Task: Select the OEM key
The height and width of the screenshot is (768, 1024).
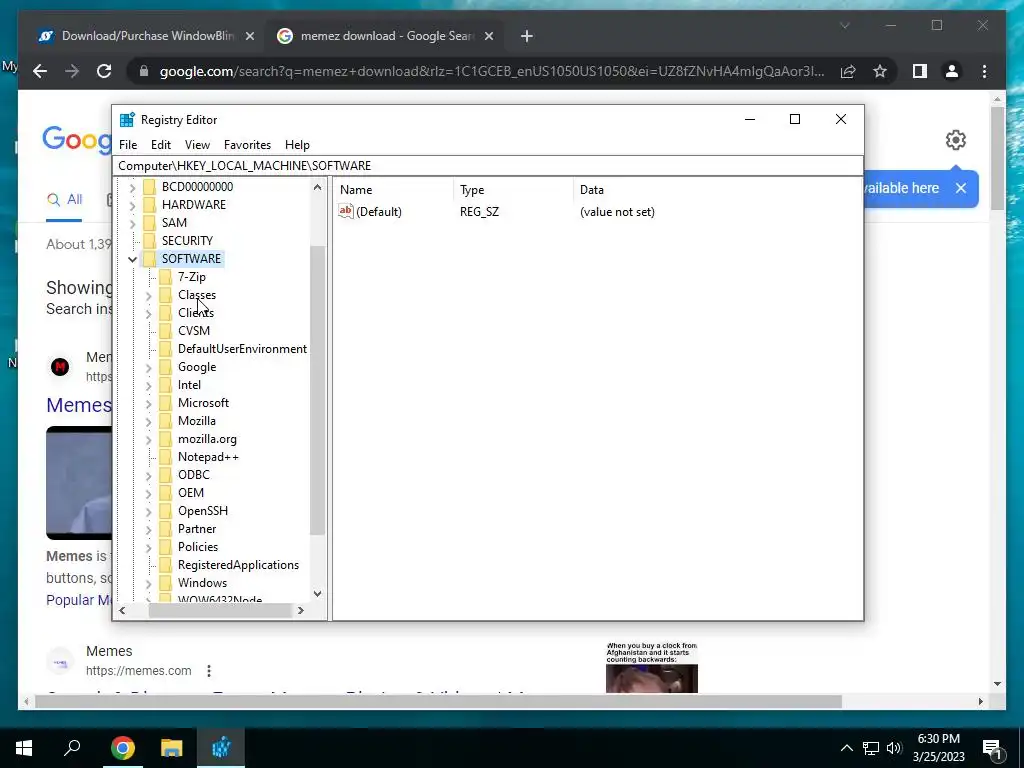Action: point(191,493)
